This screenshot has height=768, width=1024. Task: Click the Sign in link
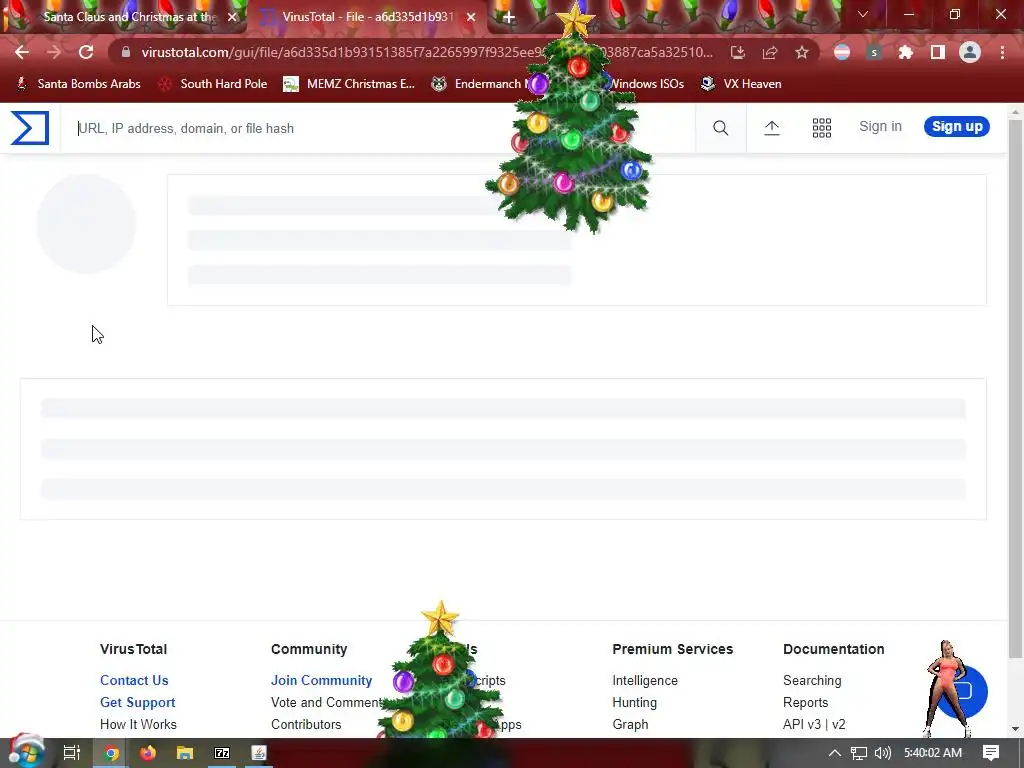point(880,127)
